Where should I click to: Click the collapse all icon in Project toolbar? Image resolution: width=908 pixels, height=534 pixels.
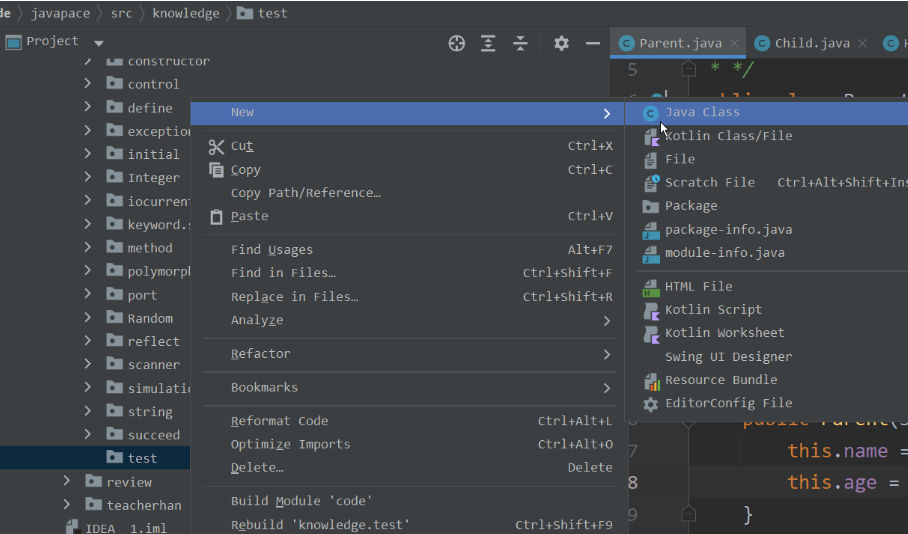(520, 43)
